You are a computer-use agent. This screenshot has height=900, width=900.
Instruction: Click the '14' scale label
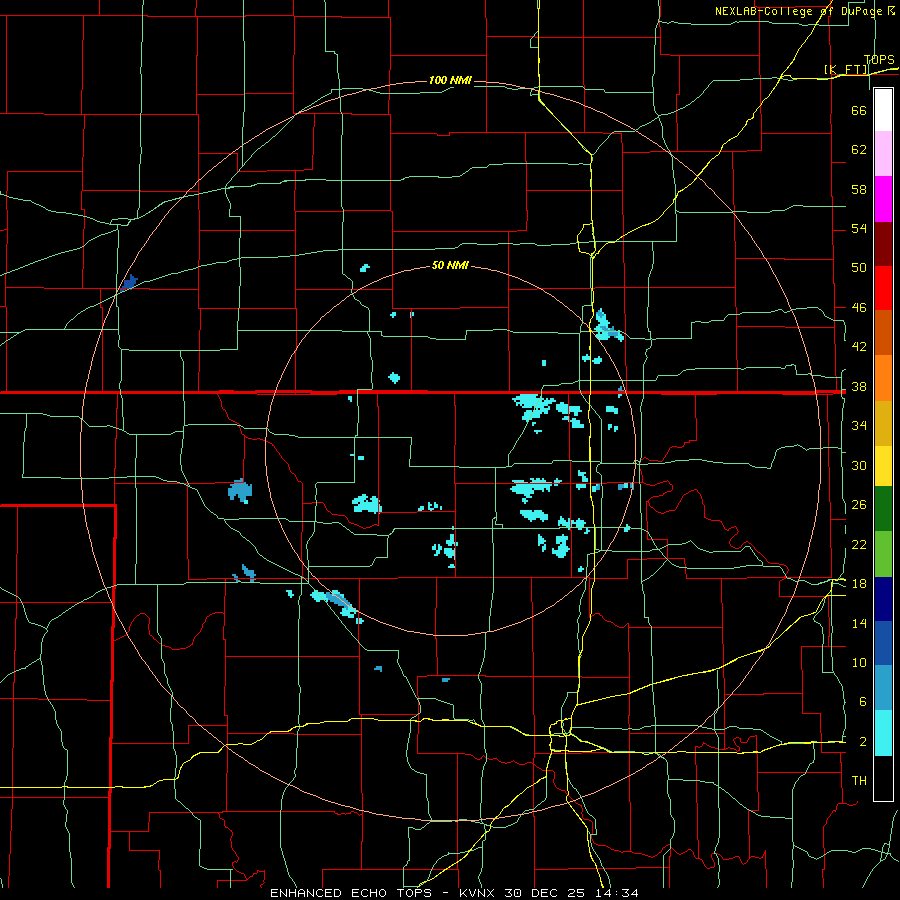point(859,624)
